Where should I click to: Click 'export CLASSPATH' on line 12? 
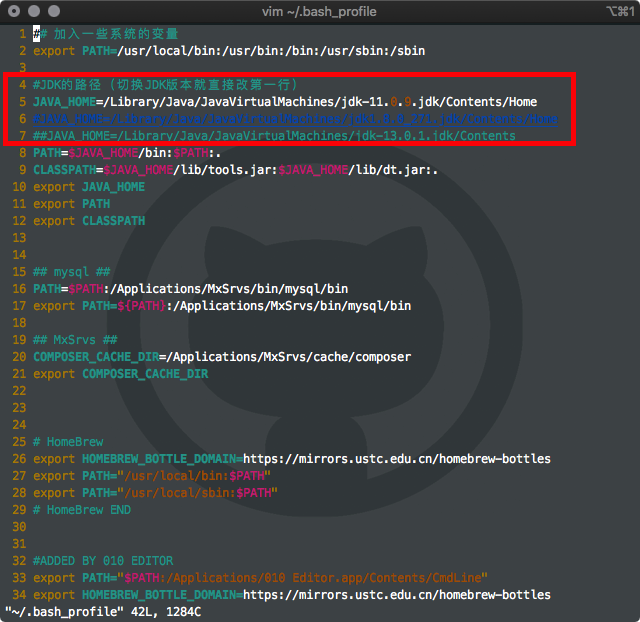[x=89, y=221]
